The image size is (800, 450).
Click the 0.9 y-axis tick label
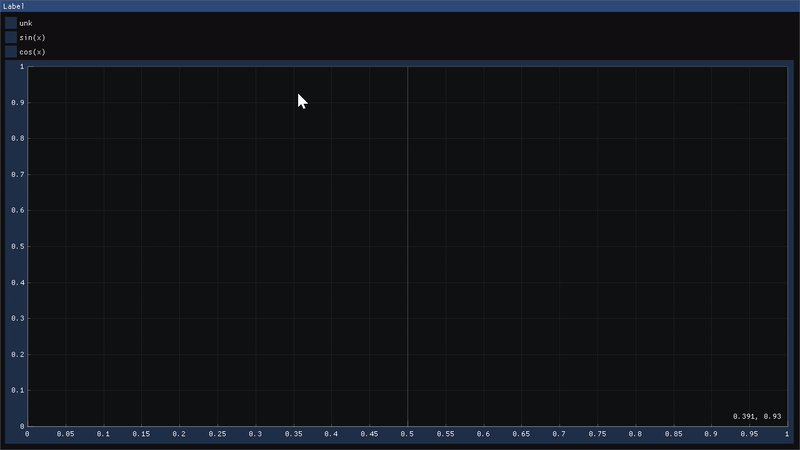[x=17, y=102]
